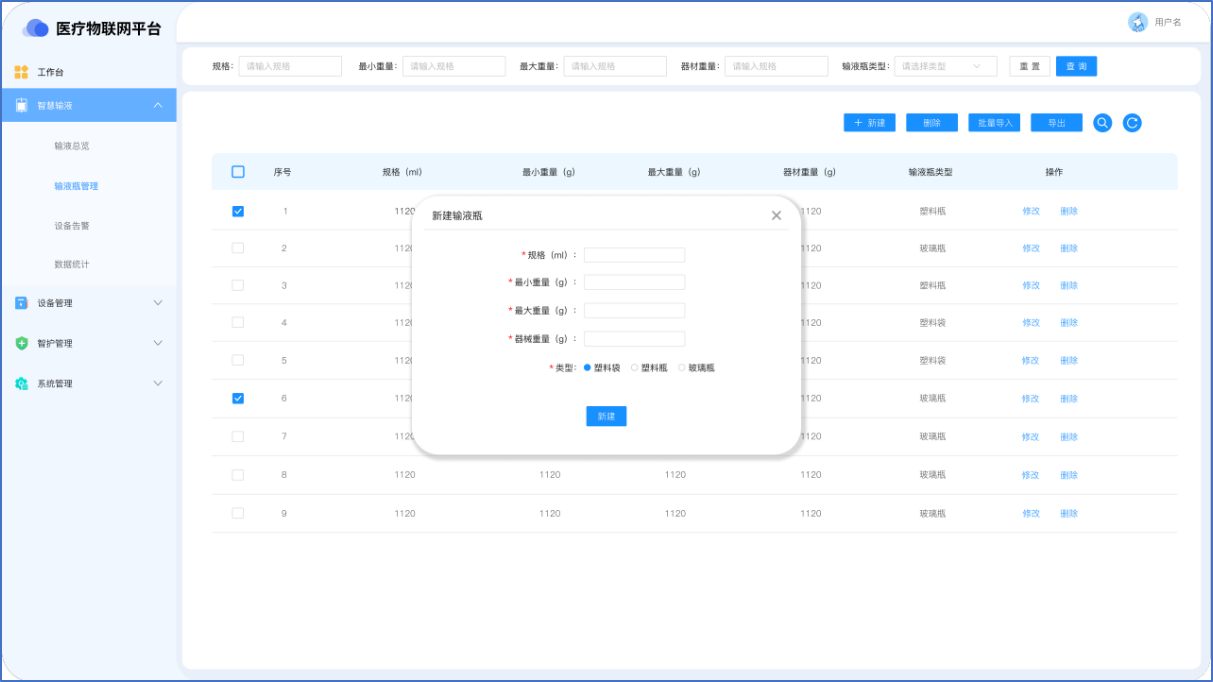Open the 输液瓶类型 dropdown filter
Screen dimensions: 1213x682
click(945, 66)
